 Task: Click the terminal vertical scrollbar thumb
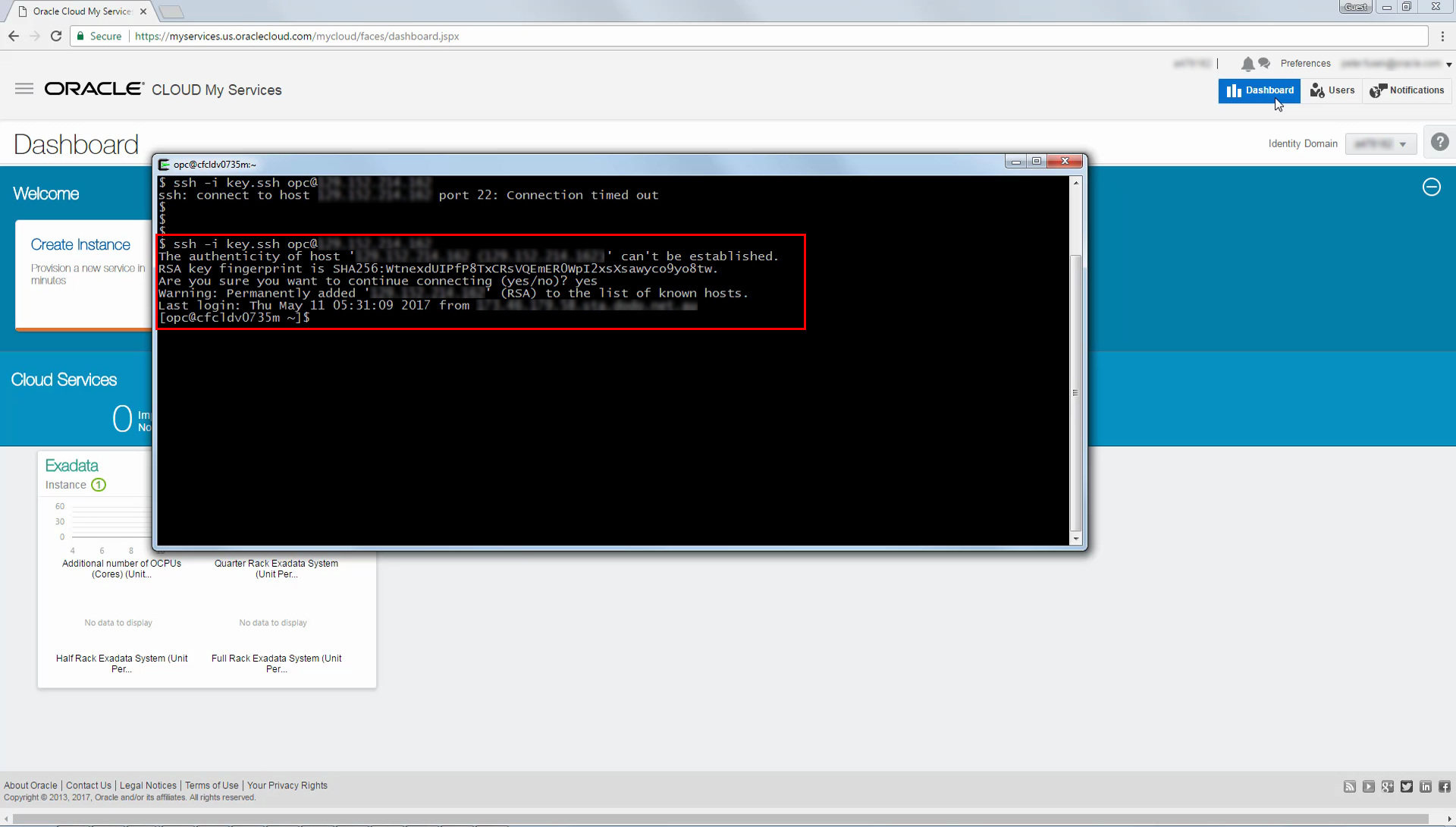click(1075, 393)
